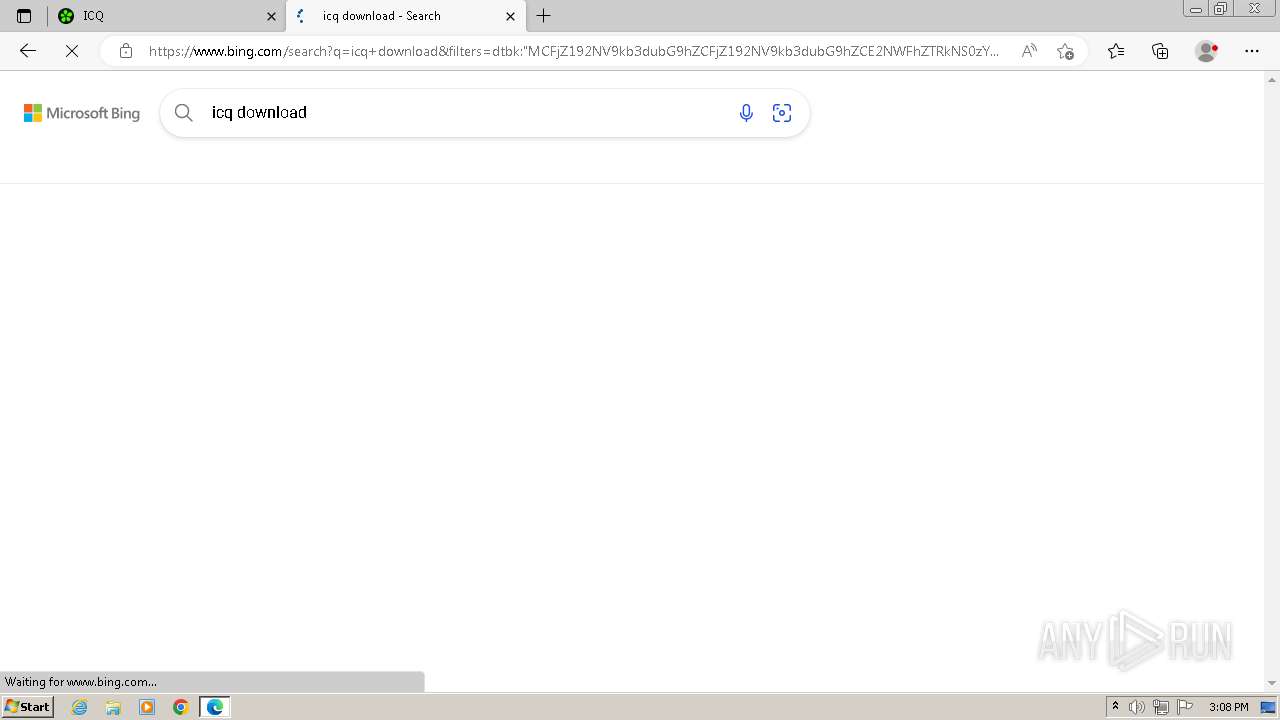The height and width of the screenshot is (720, 1280).
Task: Click the address bar URL
Action: [574, 51]
